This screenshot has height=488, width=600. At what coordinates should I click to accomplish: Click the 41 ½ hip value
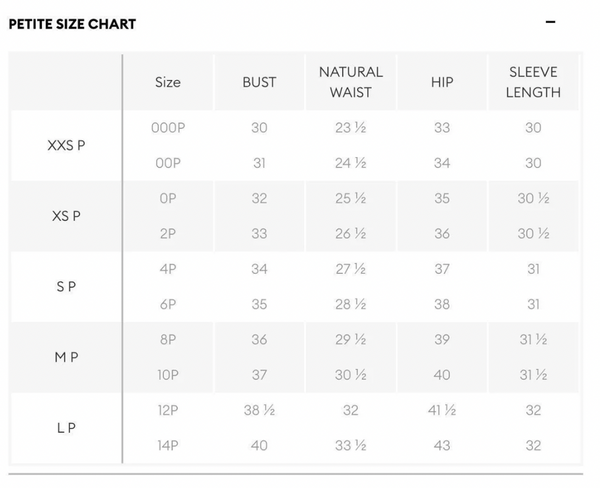pos(442,410)
